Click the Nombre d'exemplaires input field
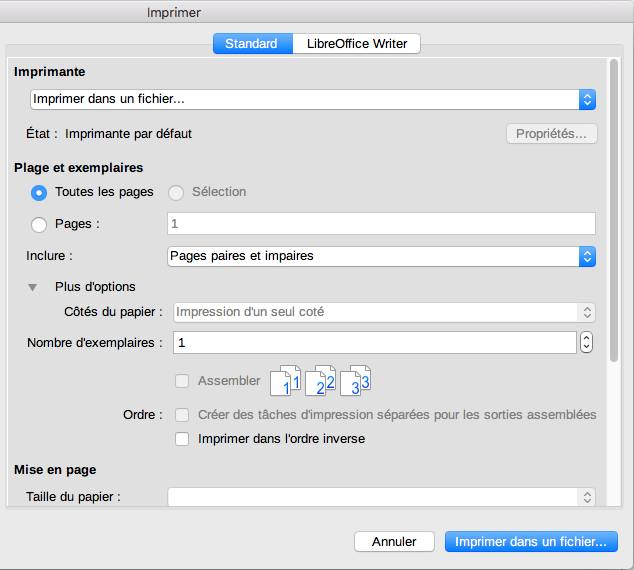The width and height of the screenshot is (634, 570). point(374,342)
